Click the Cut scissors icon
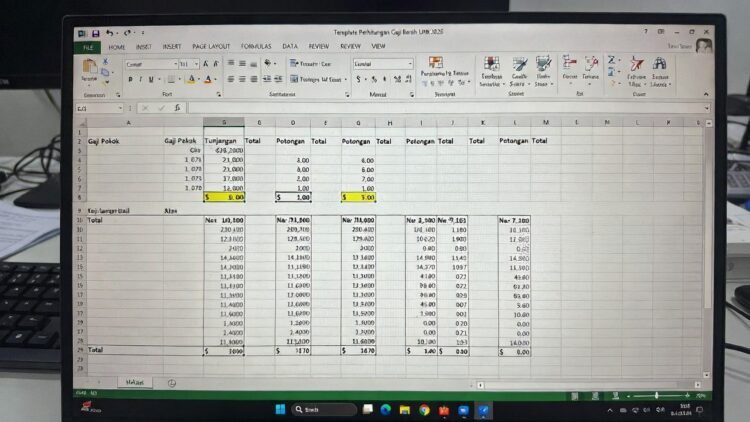This screenshot has height=422, width=750. click(105, 61)
